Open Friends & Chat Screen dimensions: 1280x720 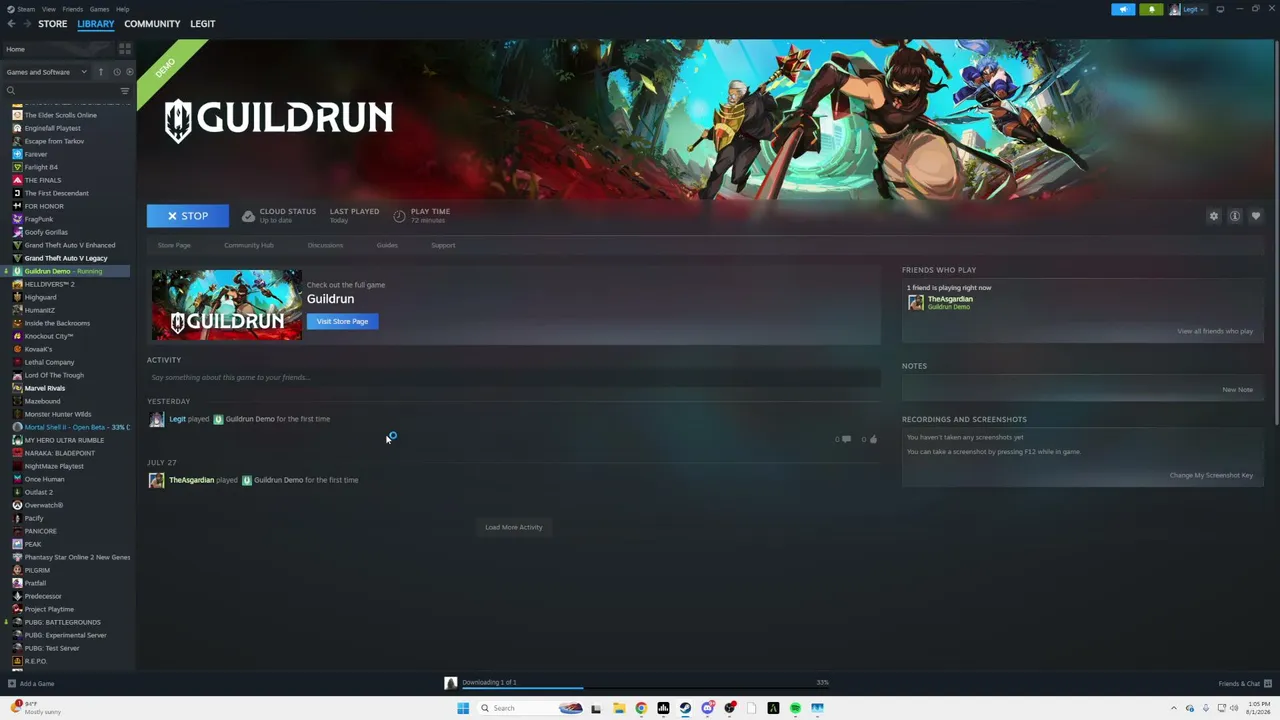(x=1245, y=684)
